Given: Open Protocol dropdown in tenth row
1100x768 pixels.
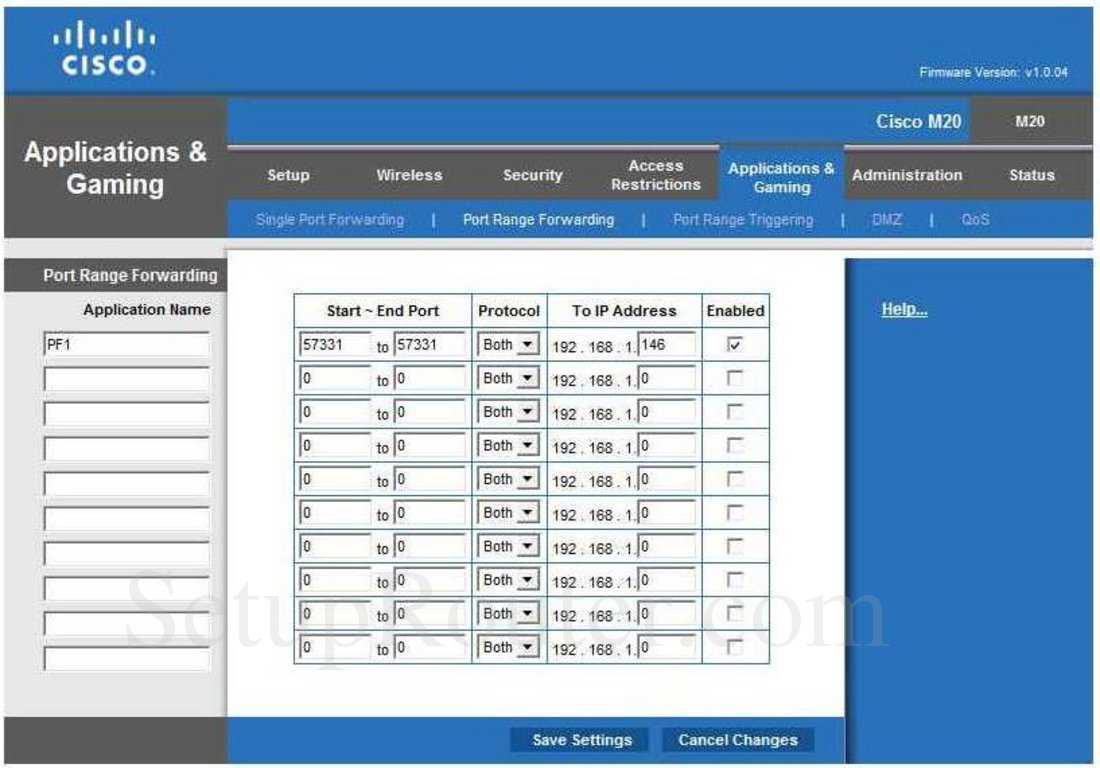Looking at the screenshot, I should (509, 647).
